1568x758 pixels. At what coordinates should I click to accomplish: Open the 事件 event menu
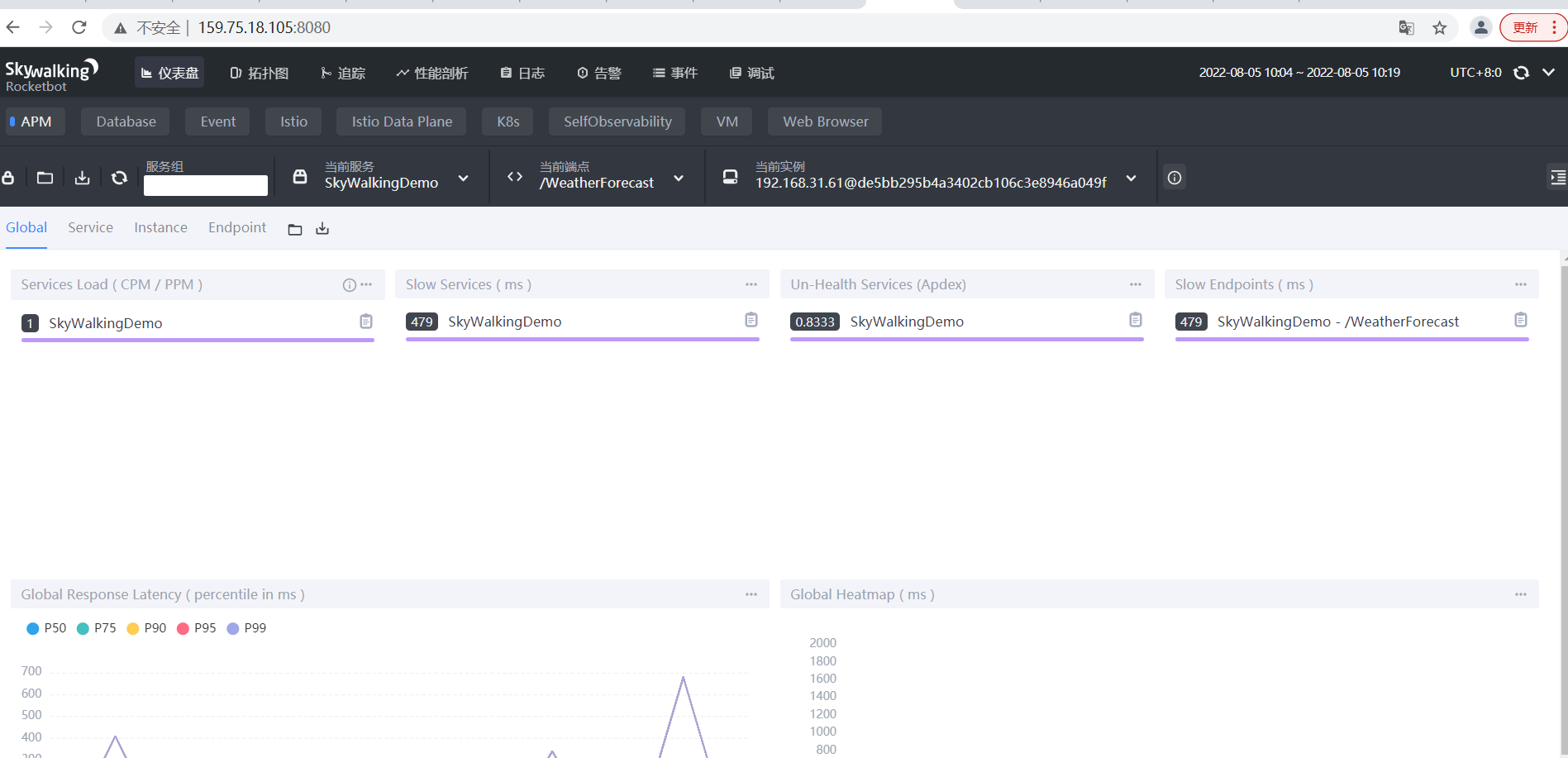(675, 73)
